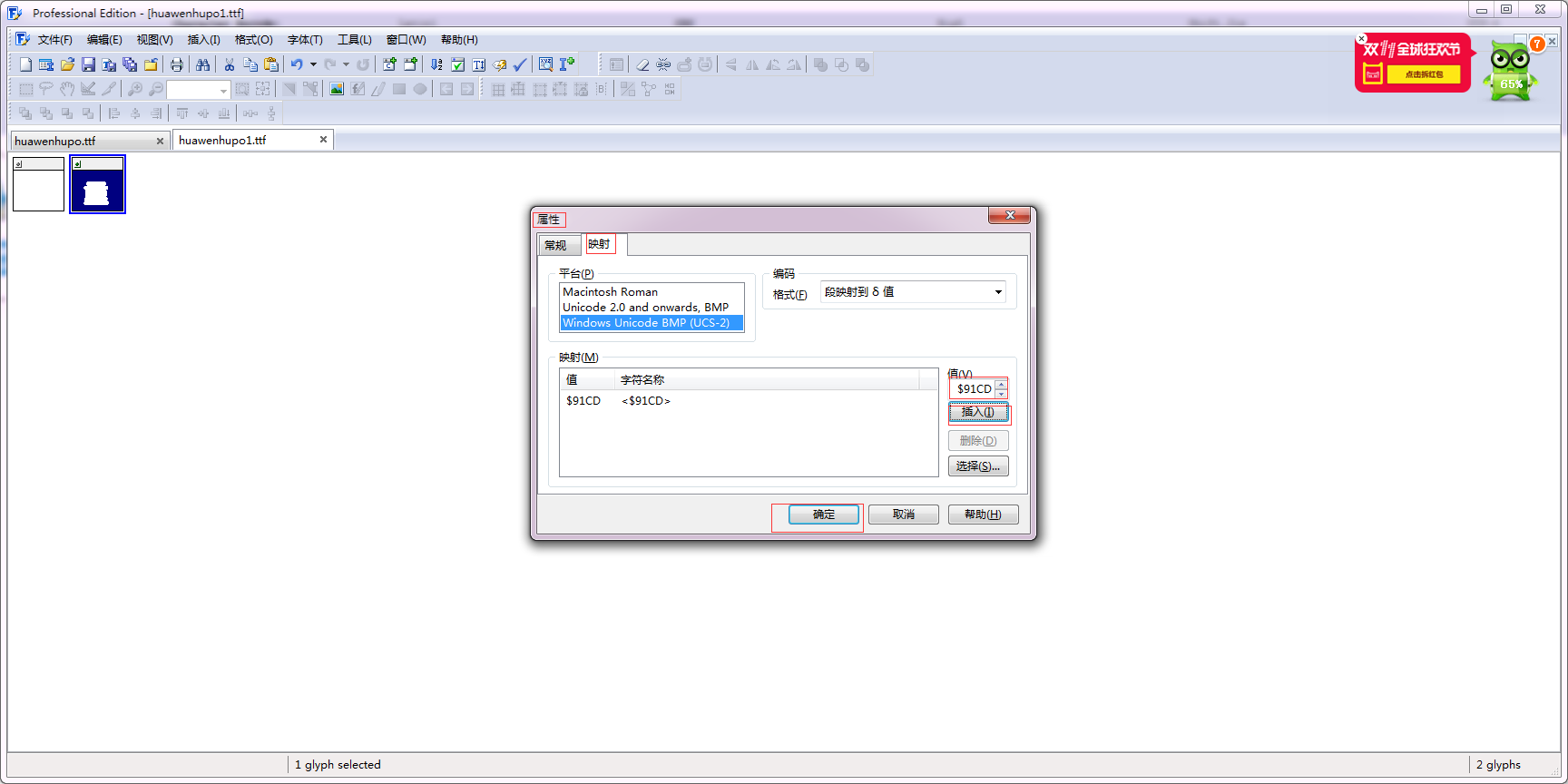Open a font file with the folder icon

[67, 64]
